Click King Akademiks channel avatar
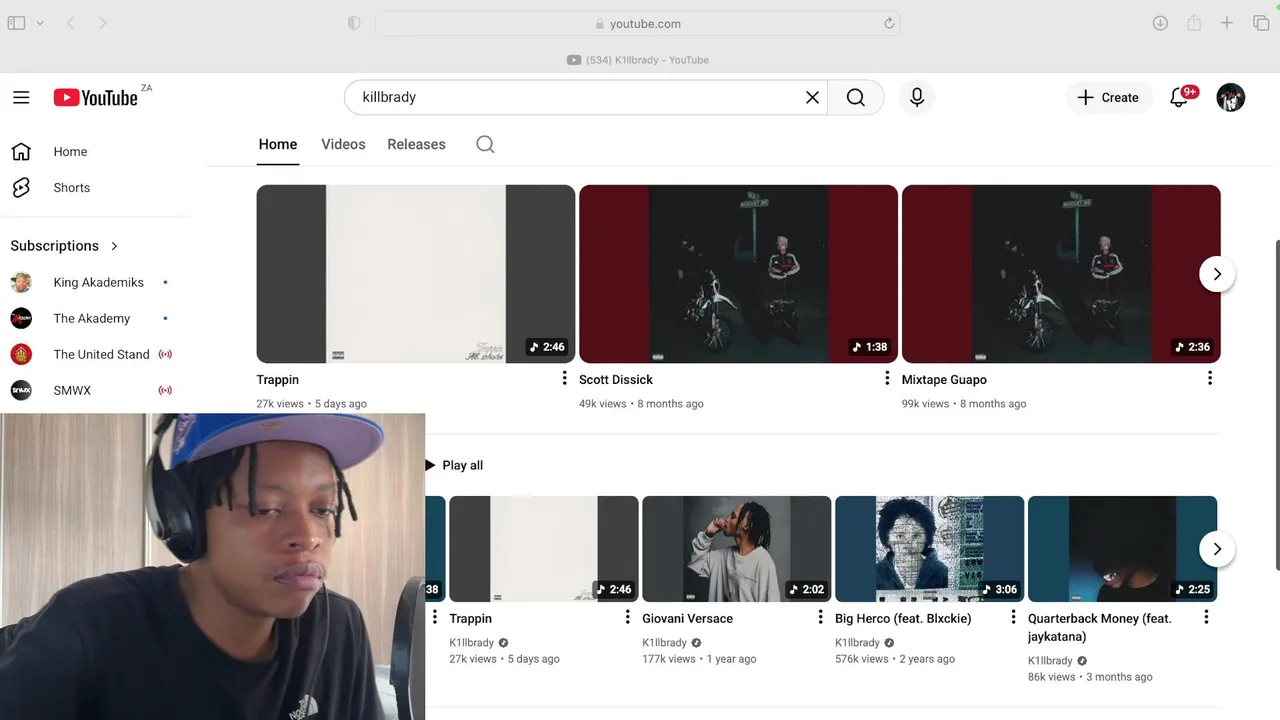 [21, 282]
